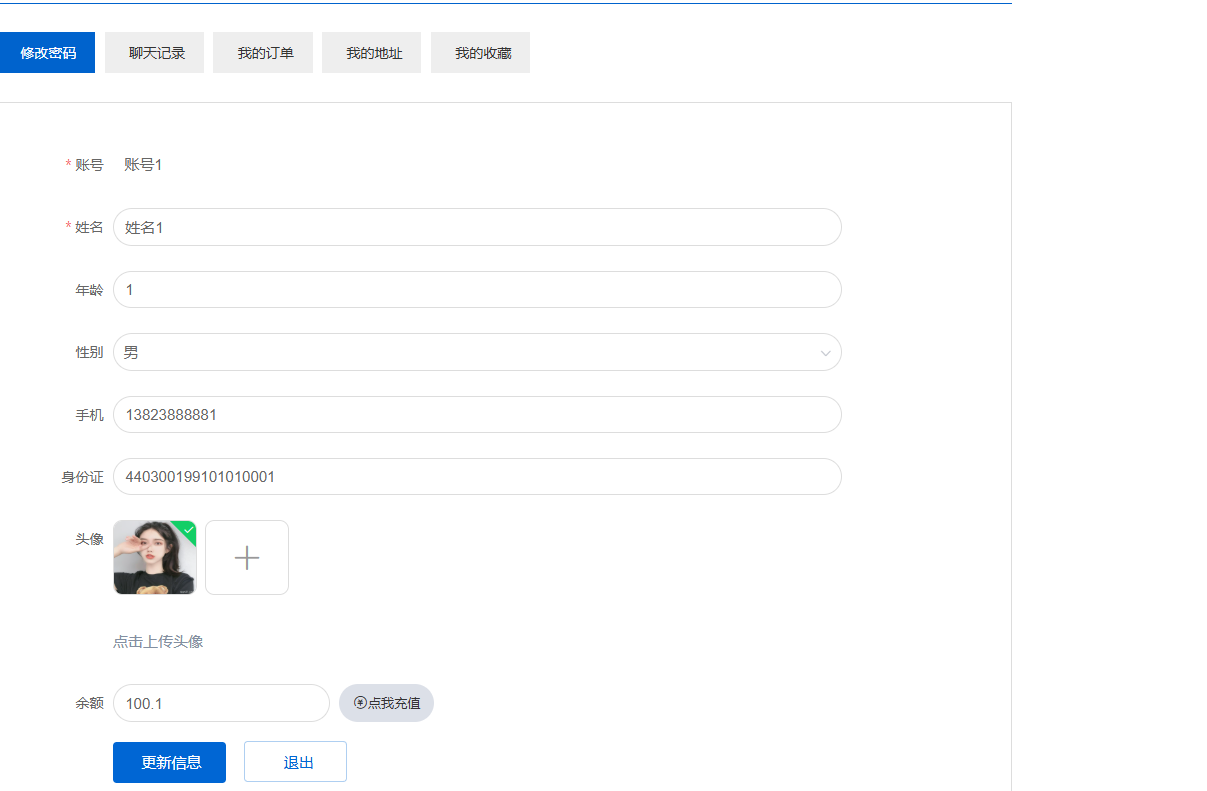Focus the 姓名 name input field
The height and width of the screenshot is (791, 1207).
pos(477,227)
